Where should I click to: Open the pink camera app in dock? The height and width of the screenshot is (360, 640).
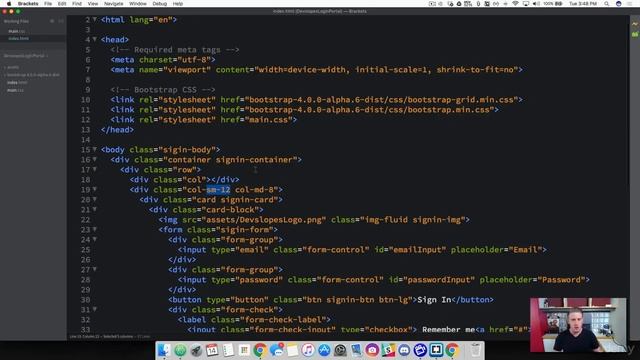pos(372,350)
